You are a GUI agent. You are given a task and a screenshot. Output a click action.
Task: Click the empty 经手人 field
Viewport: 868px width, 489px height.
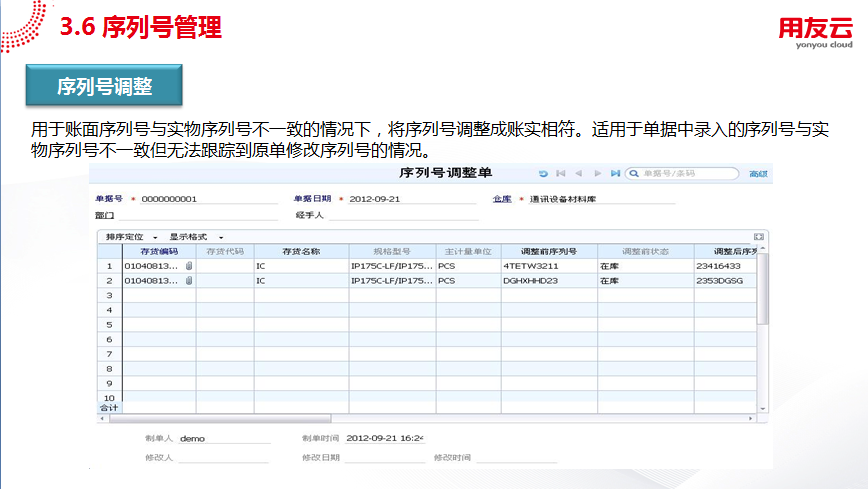tap(404, 215)
